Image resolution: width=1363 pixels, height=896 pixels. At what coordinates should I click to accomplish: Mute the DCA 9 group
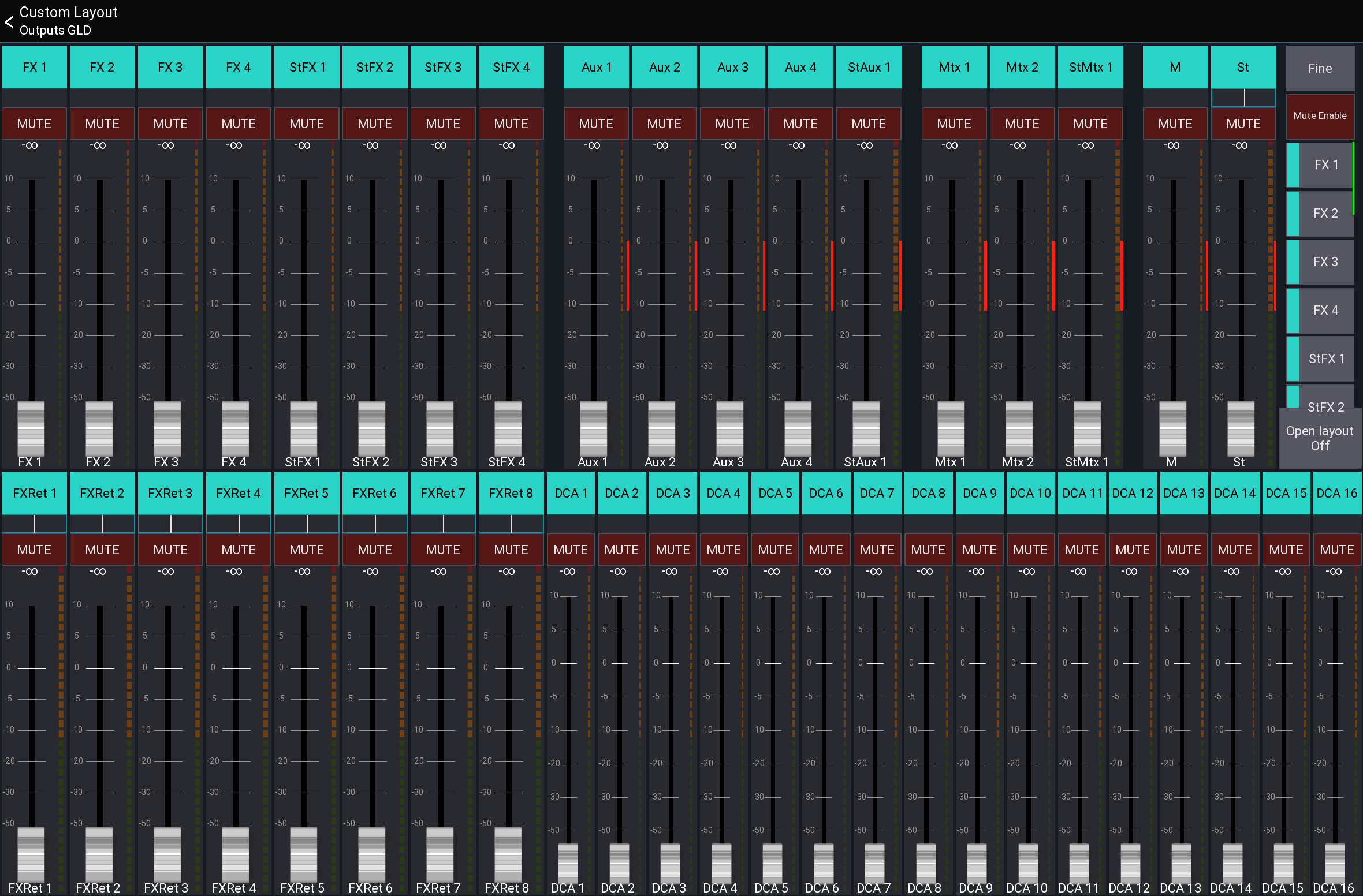click(980, 550)
